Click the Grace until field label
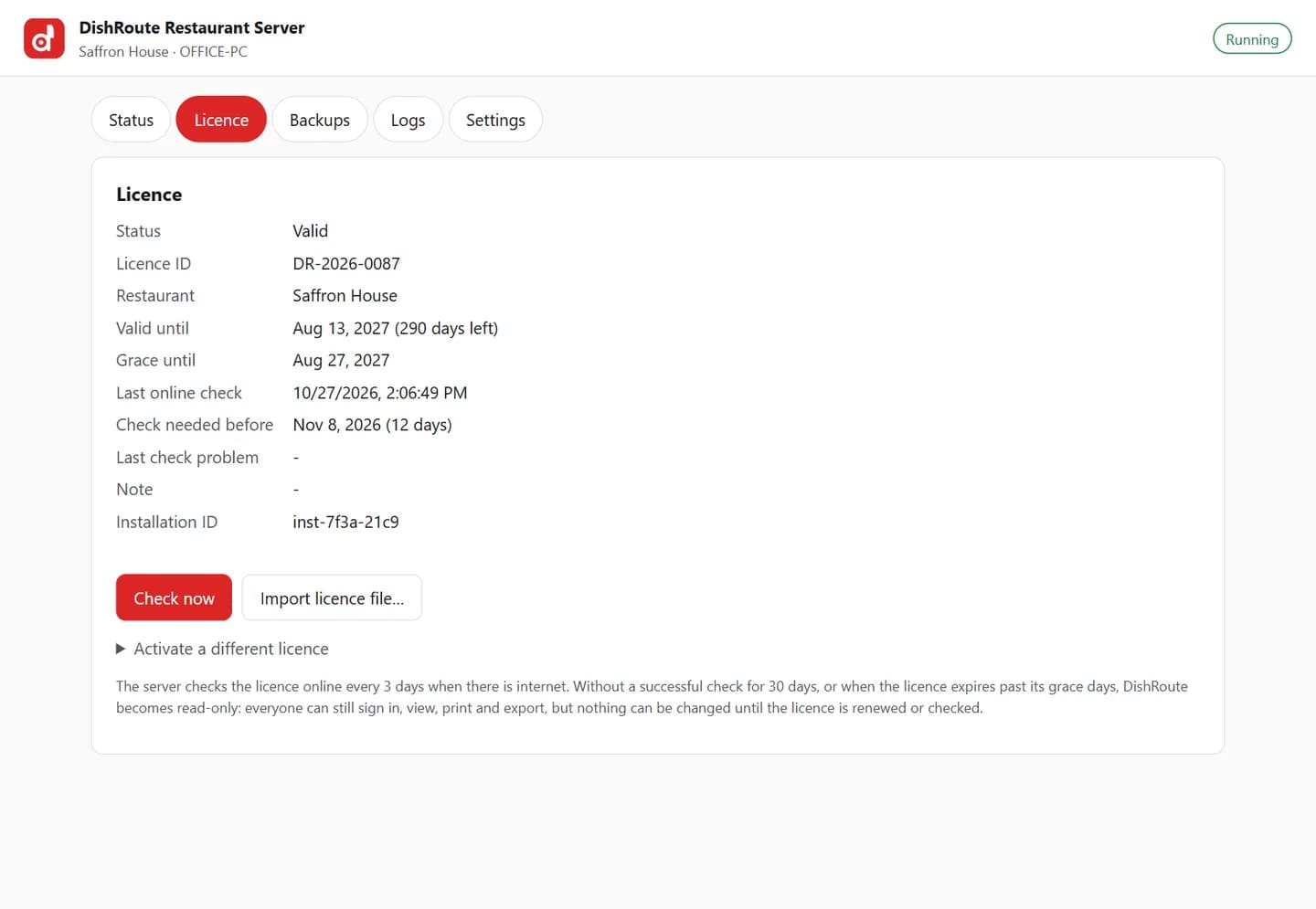Image resolution: width=1316 pixels, height=909 pixels. point(155,361)
